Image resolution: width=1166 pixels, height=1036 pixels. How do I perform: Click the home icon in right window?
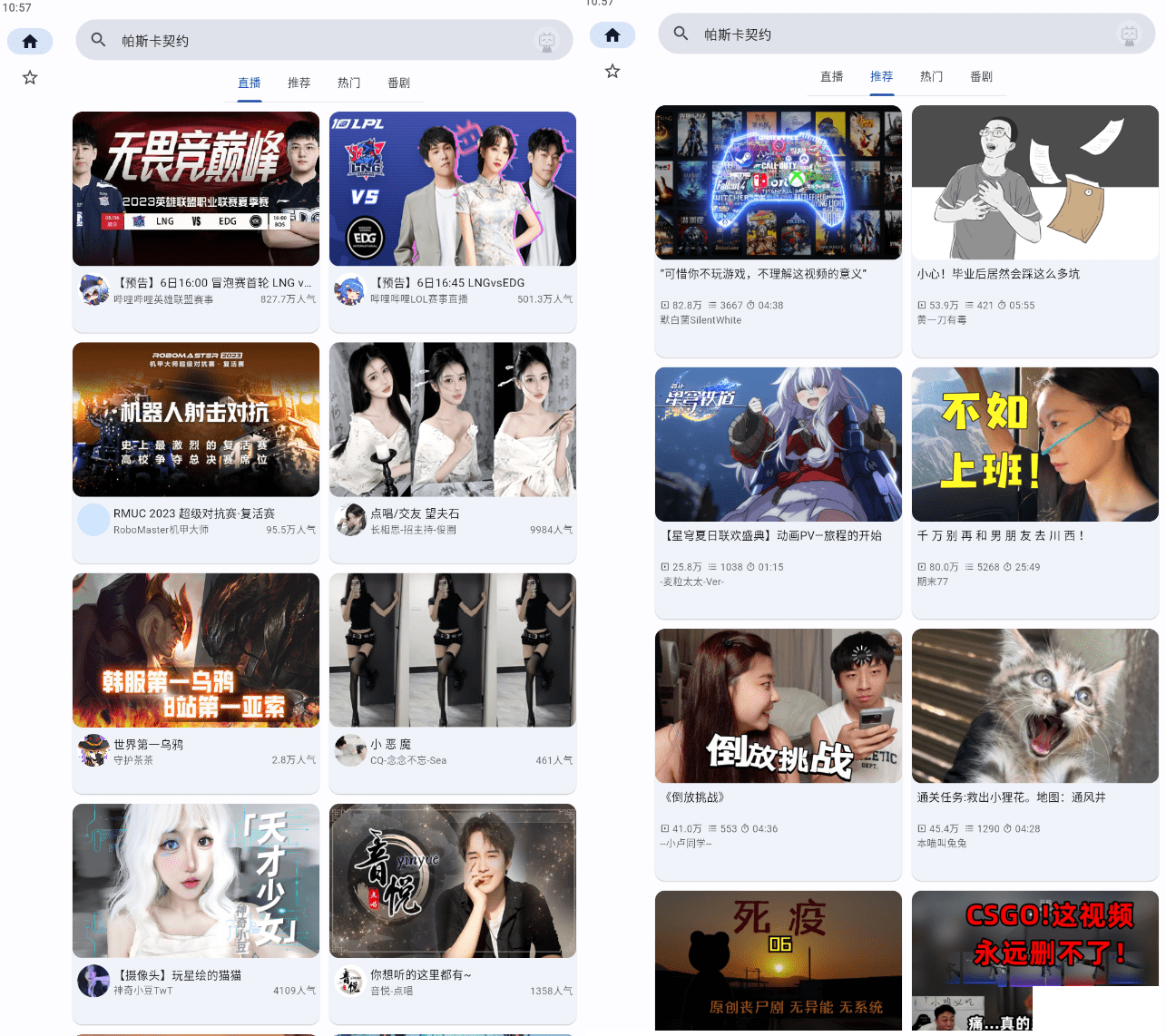[612, 34]
